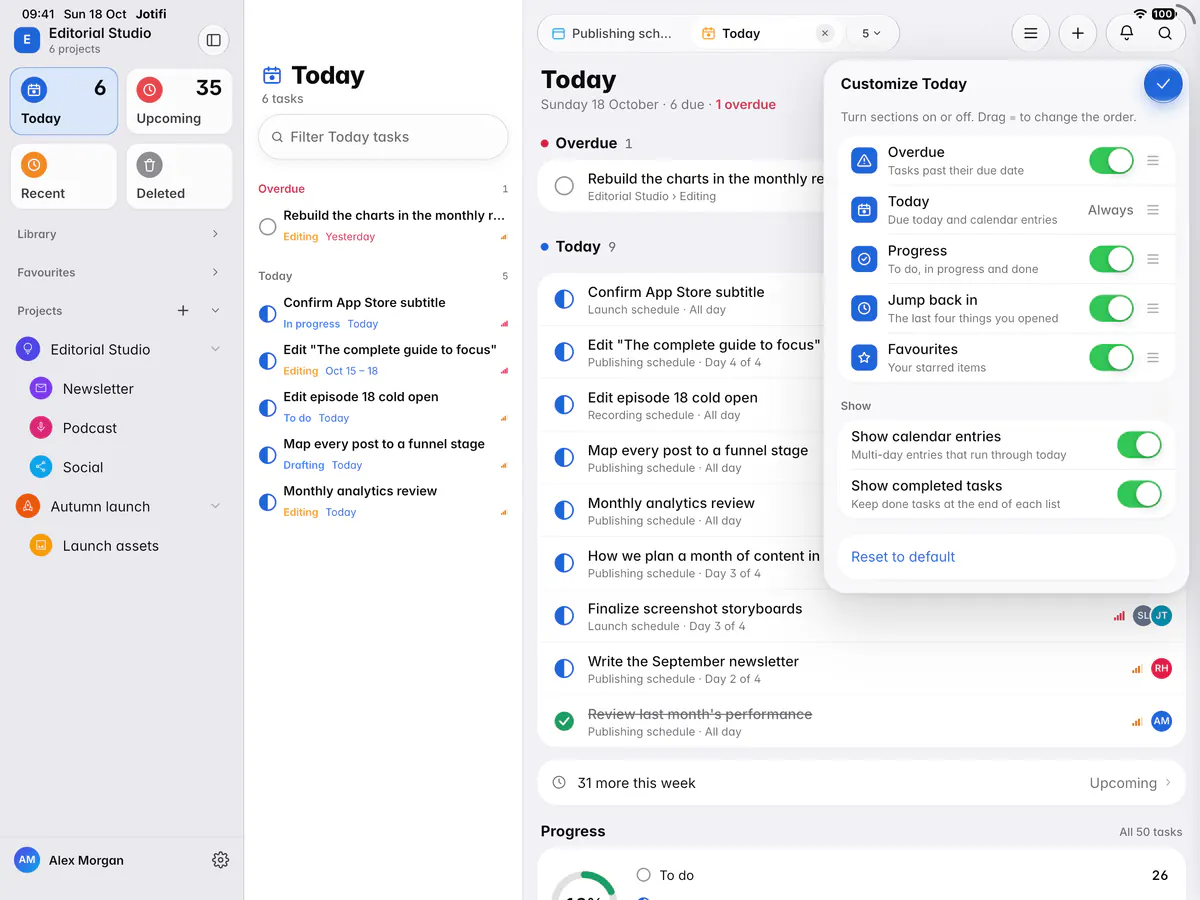Screen dimensions: 1200x900
Task: Open Alex Morgan account button
Action: click(x=70, y=860)
